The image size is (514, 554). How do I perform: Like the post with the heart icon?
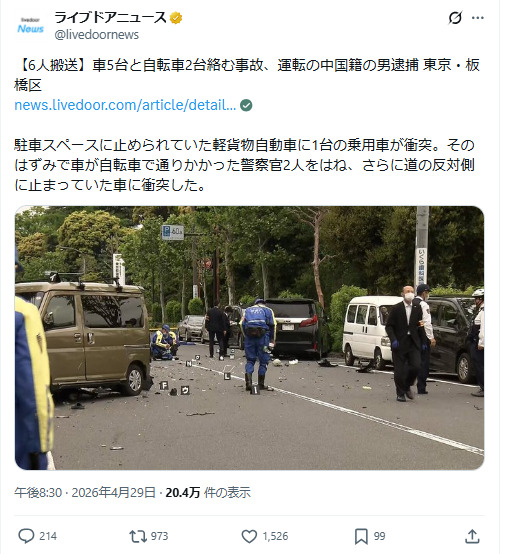click(249, 536)
